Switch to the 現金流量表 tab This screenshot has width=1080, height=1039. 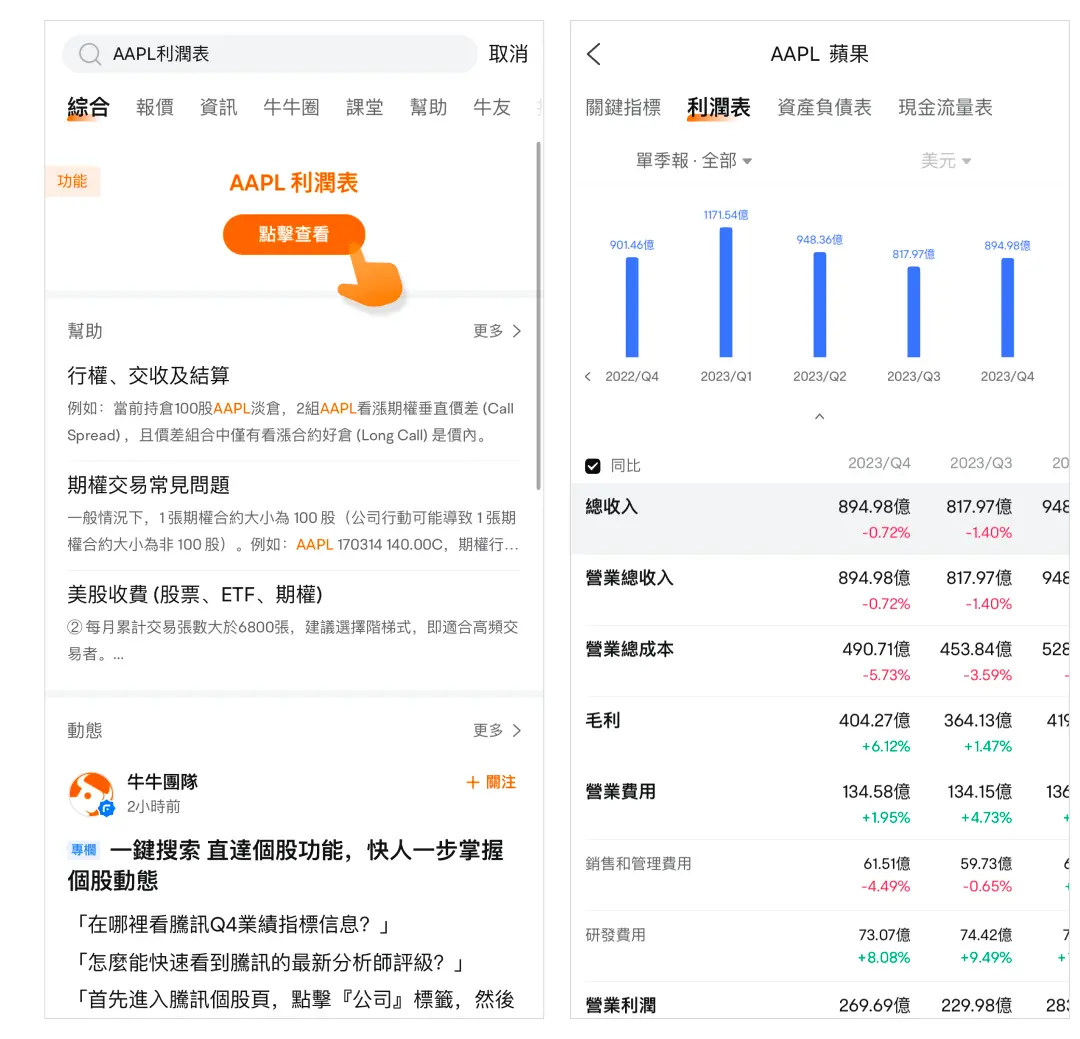945,108
